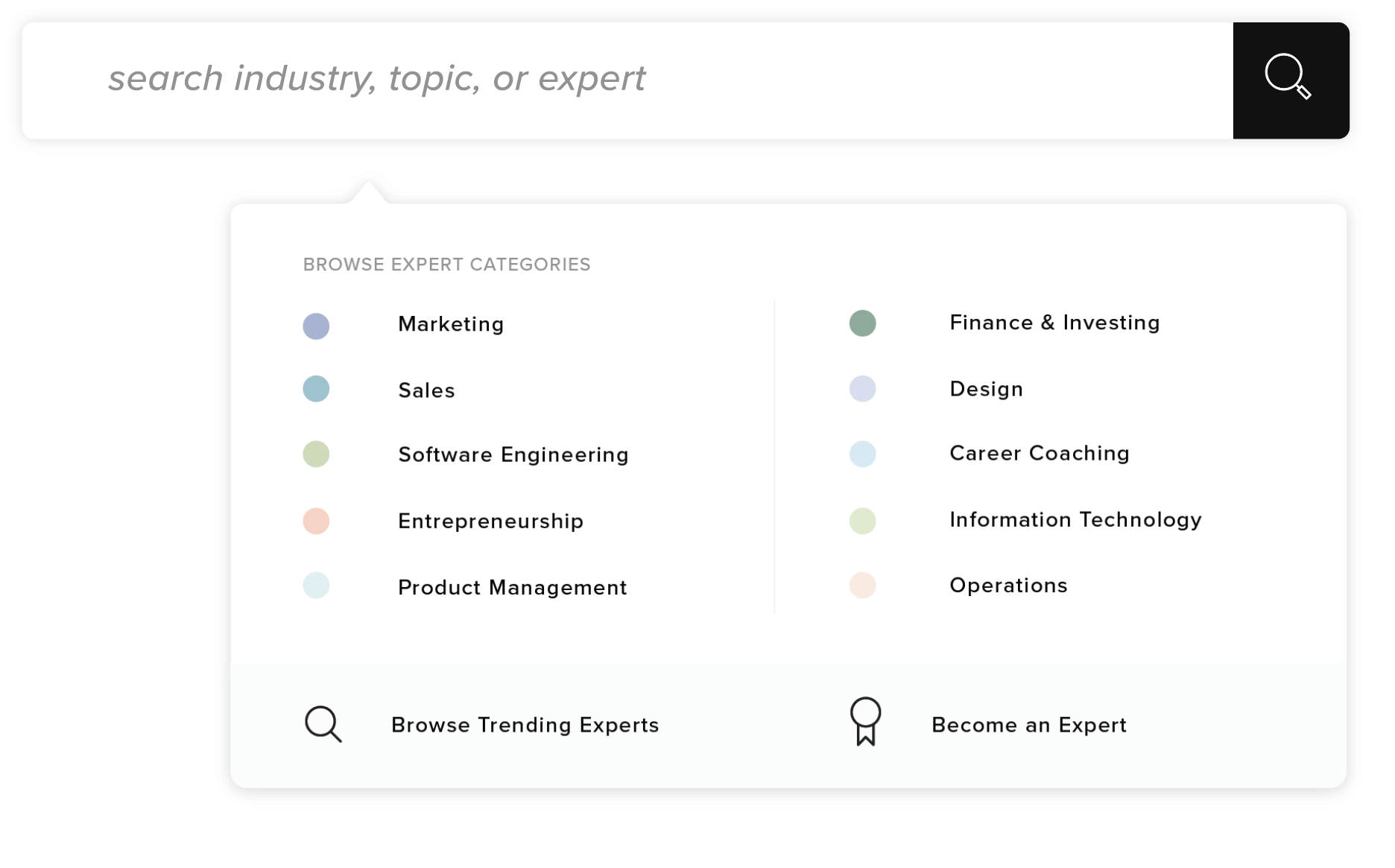Viewport: 1395px width, 868px height.
Task: Select the Design category
Action: pyautogui.click(x=986, y=389)
